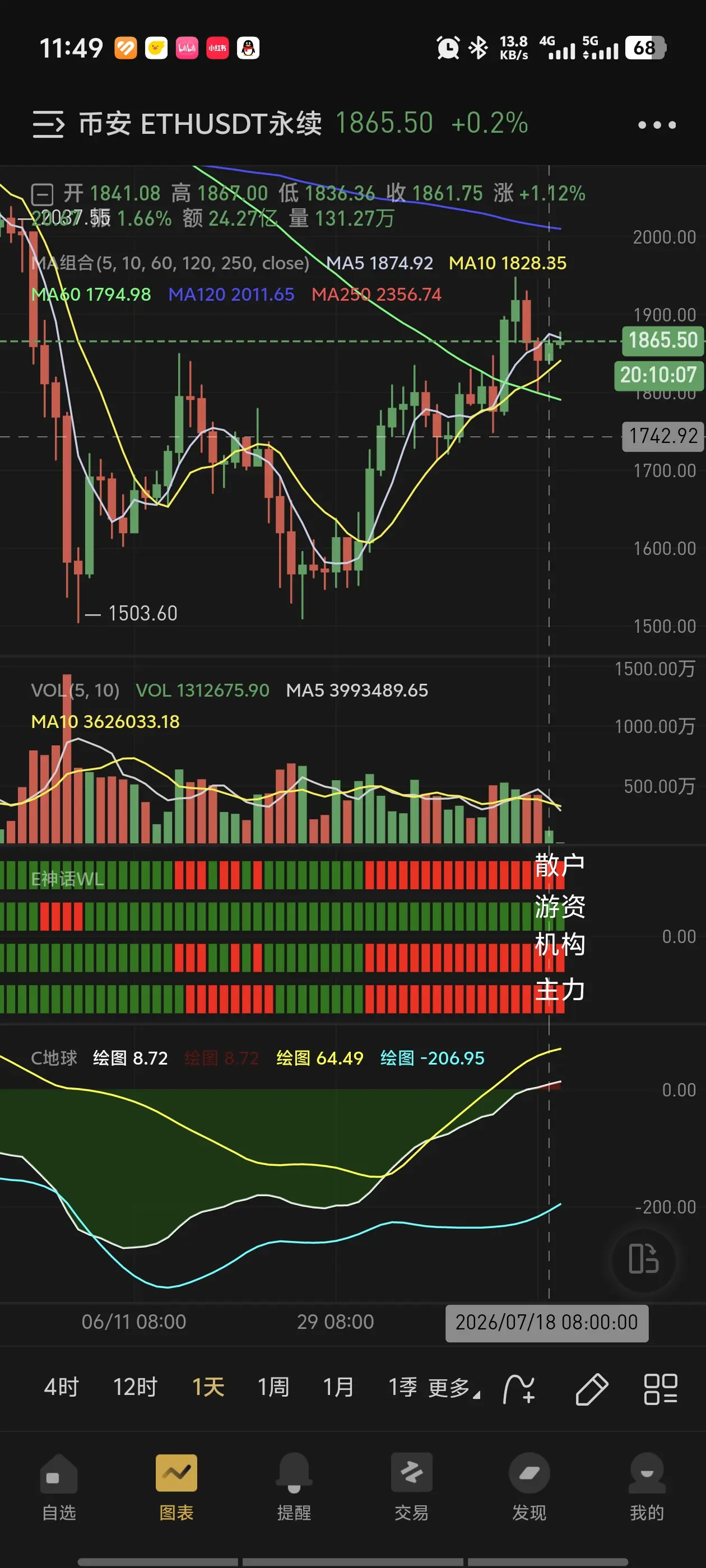Tap the 机构 row label
Viewport: 706px width, 1568px height.
coord(560,945)
